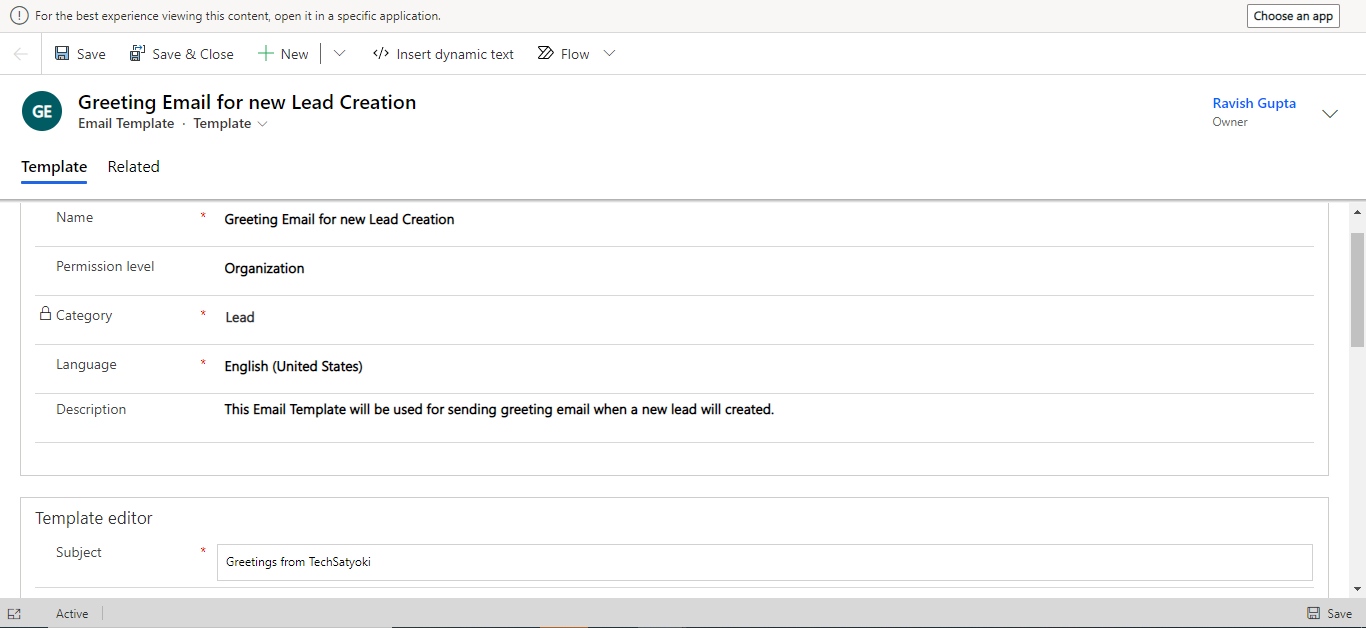Expand the chevron next to New
The width and height of the screenshot is (1366, 628).
tap(339, 53)
